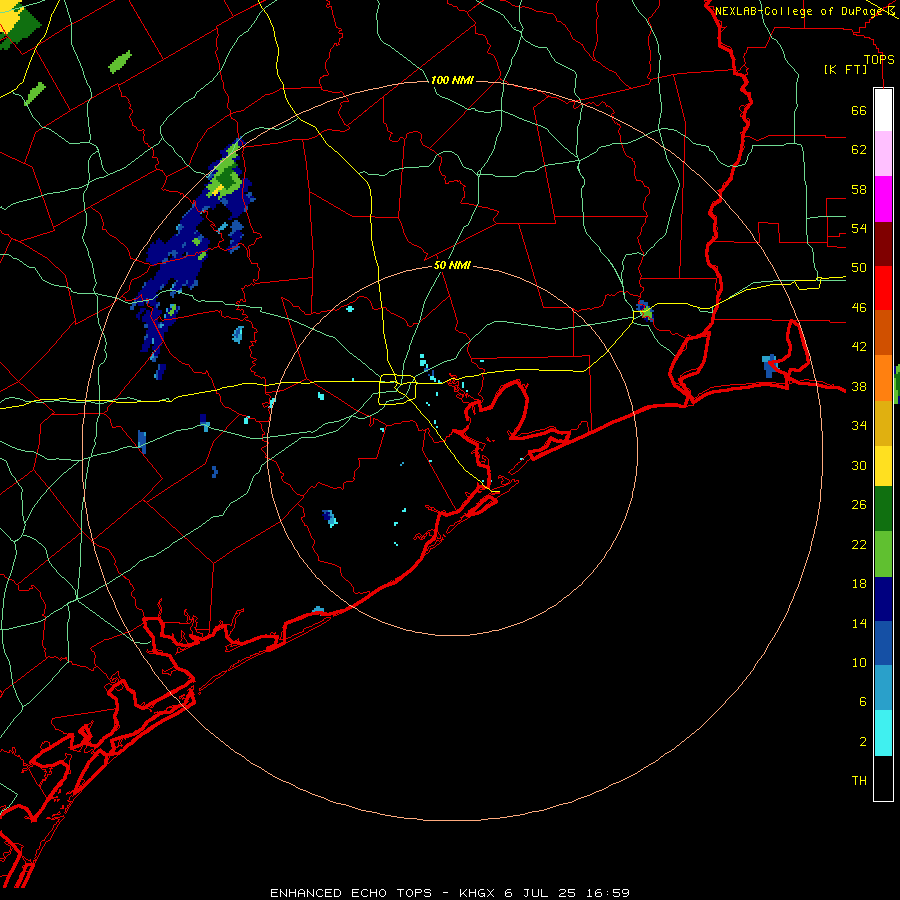
Task: Select legend value 54
Action: (859, 228)
